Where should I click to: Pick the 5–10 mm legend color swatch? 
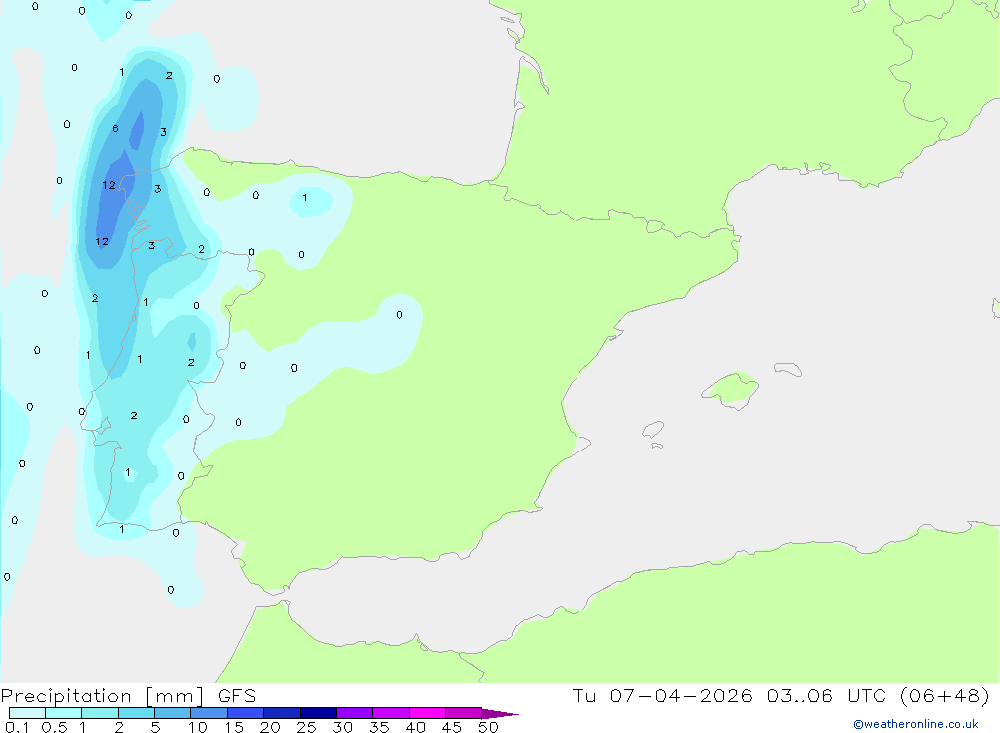[173, 713]
